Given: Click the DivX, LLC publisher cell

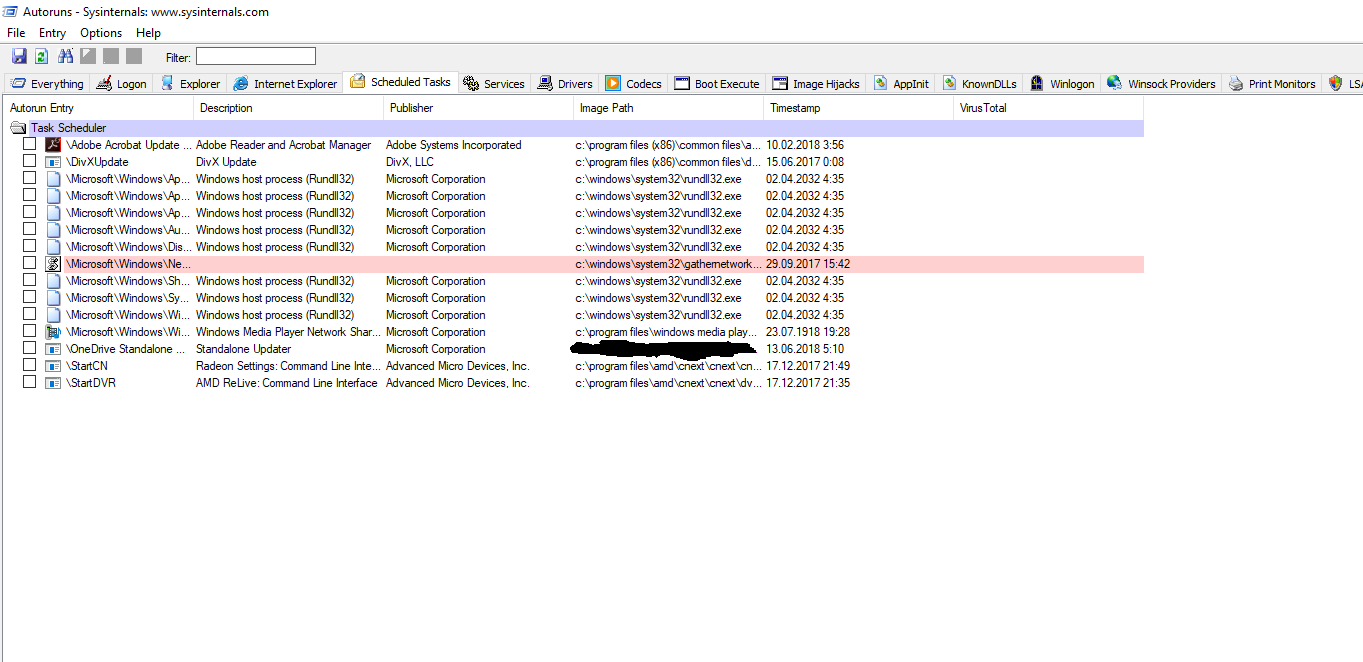Looking at the screenshot, I should coord(410,162).
